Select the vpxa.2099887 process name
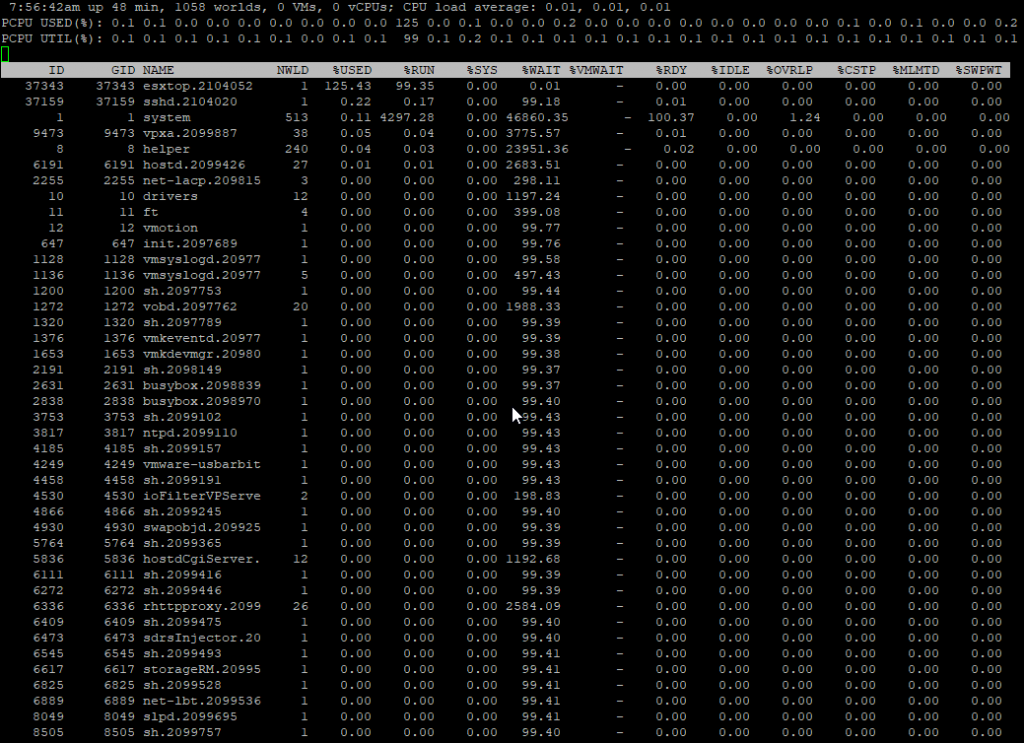 click(x=190, y=133)
